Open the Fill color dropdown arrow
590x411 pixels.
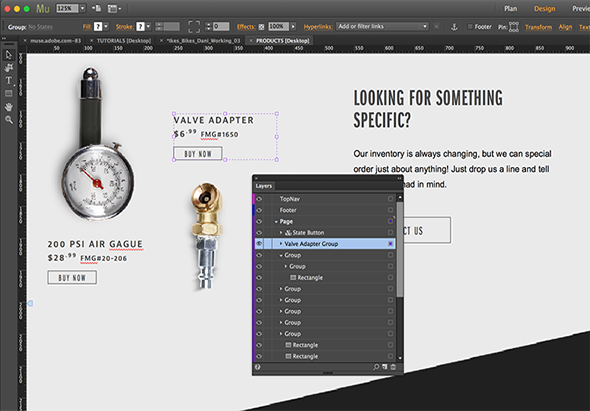(x=106, y=26)
